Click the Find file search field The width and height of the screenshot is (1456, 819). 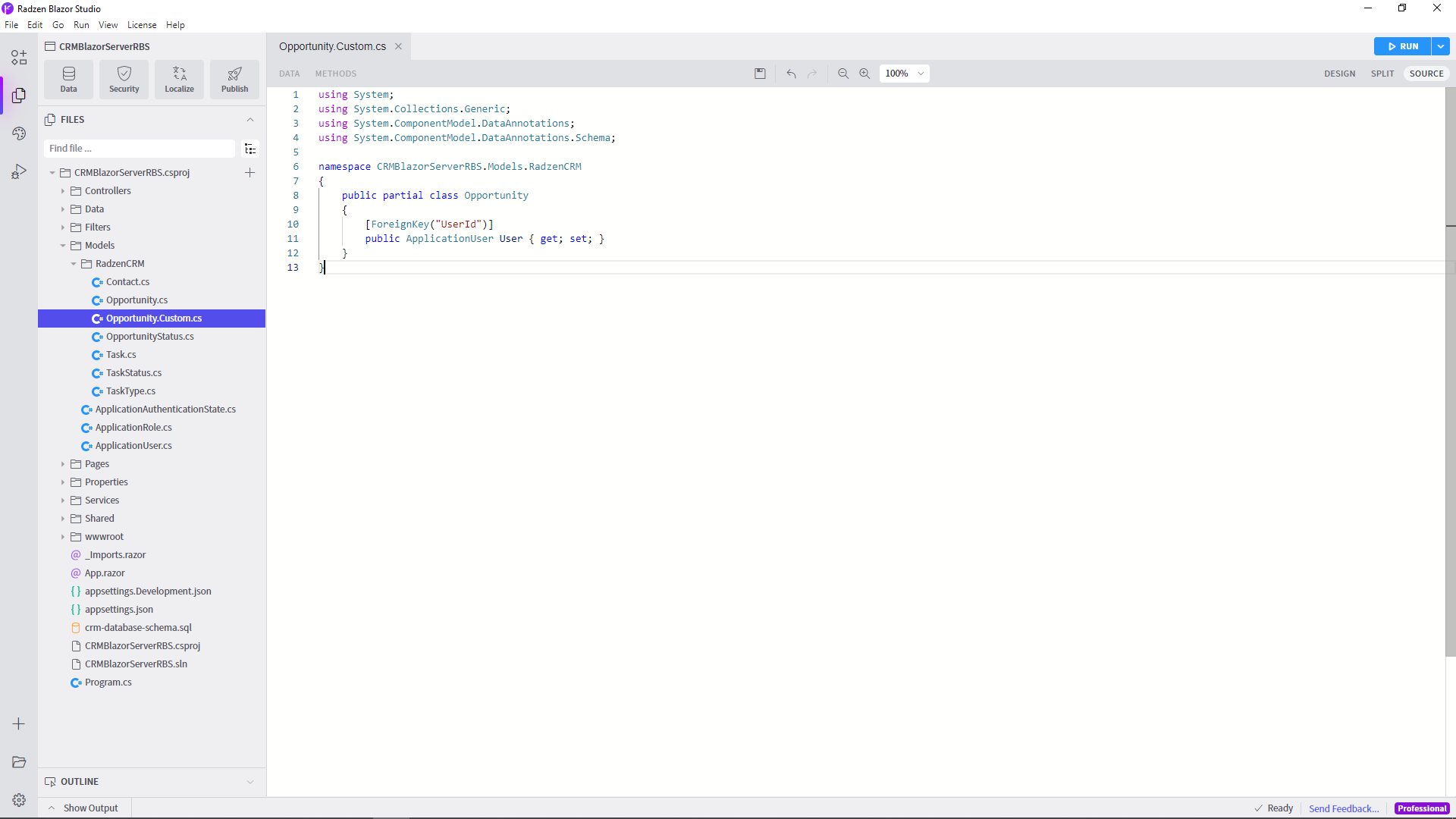tap(140, 149)
